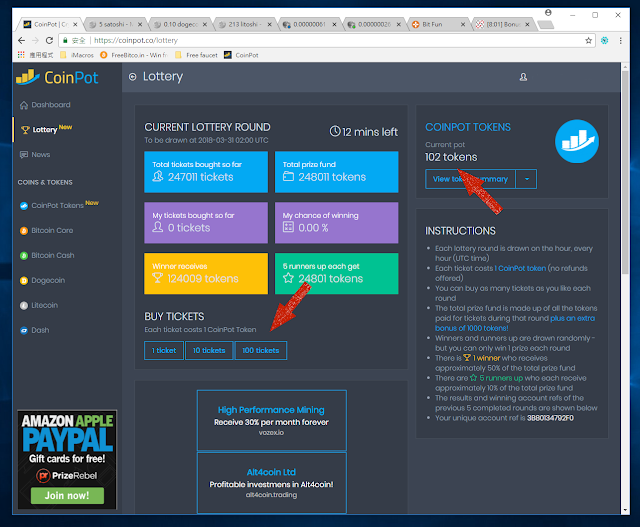Click the user account icon in header
The image size is (640, 527).
(523, 77)
